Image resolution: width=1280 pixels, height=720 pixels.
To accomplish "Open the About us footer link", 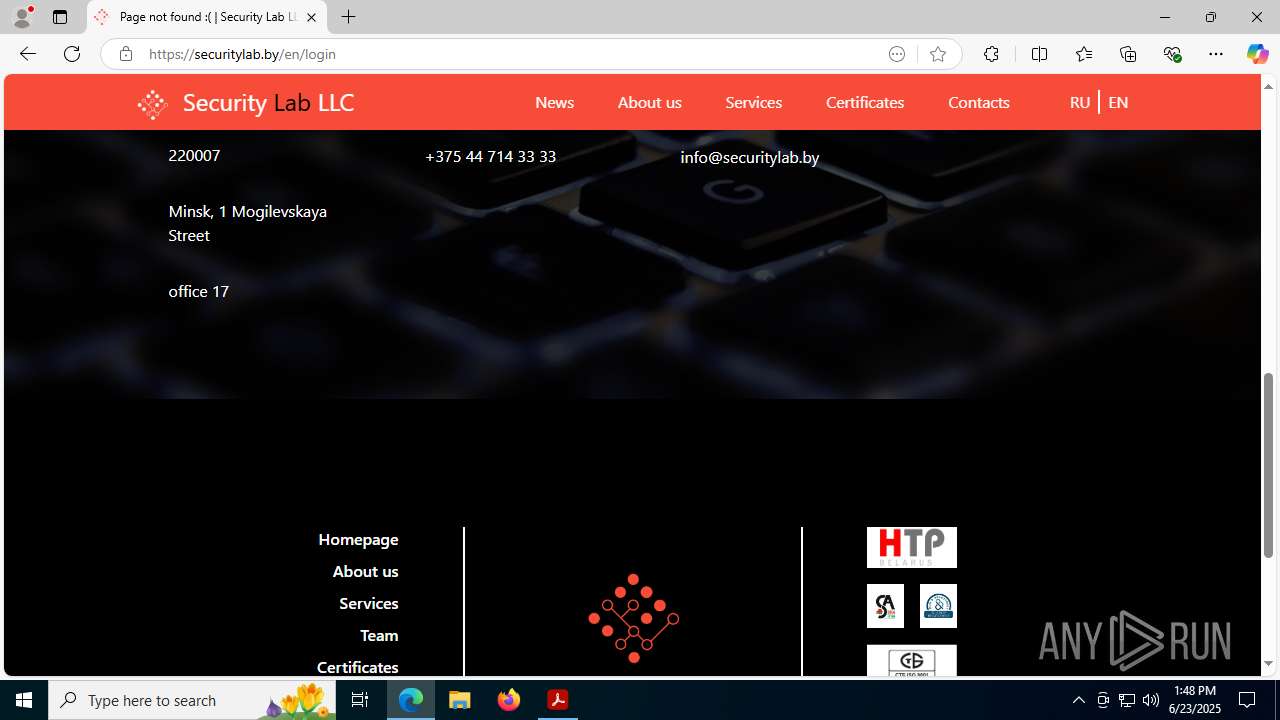I will pyautogui.click(x=365, y=571).
